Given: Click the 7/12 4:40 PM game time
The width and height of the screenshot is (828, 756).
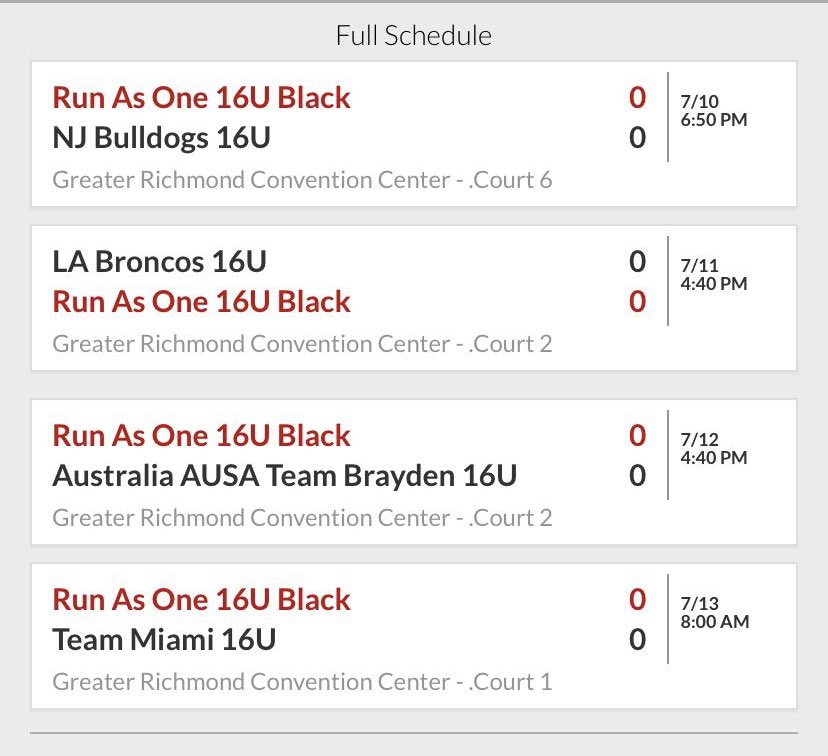Looking at the screenshot, I should point(713,448).
